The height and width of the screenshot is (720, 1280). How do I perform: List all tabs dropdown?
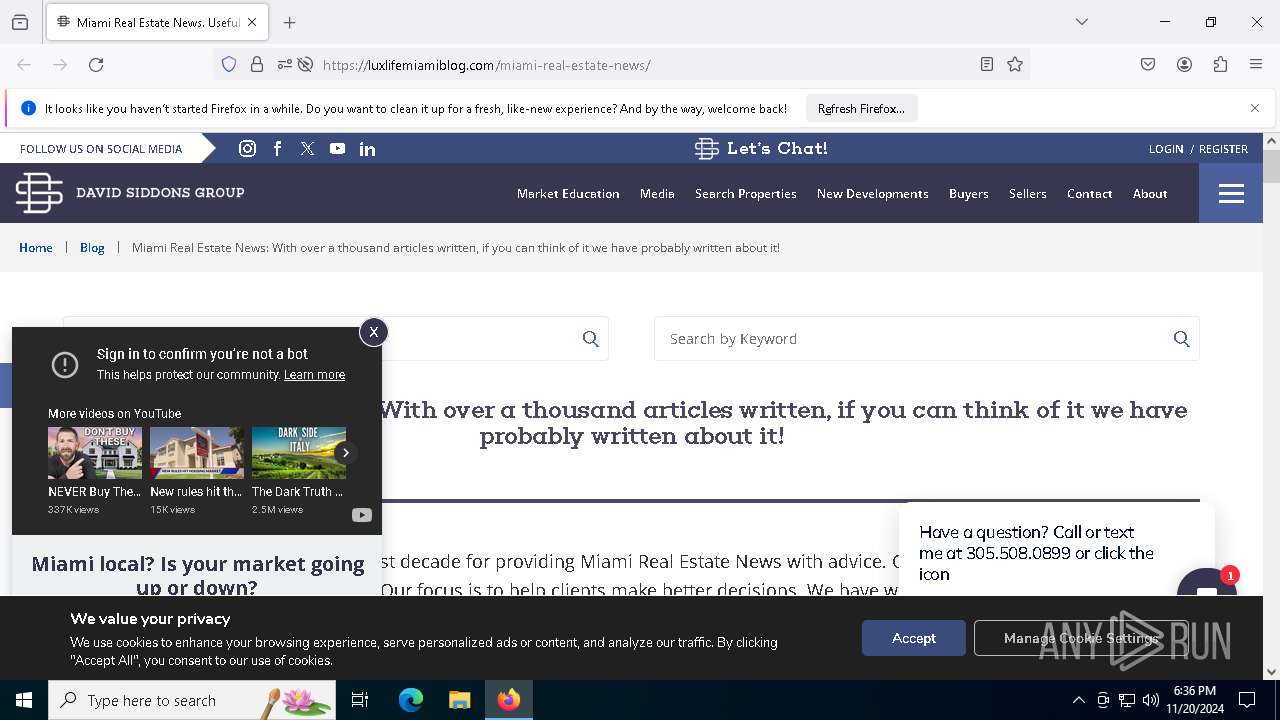click(x=1081, y=22)
